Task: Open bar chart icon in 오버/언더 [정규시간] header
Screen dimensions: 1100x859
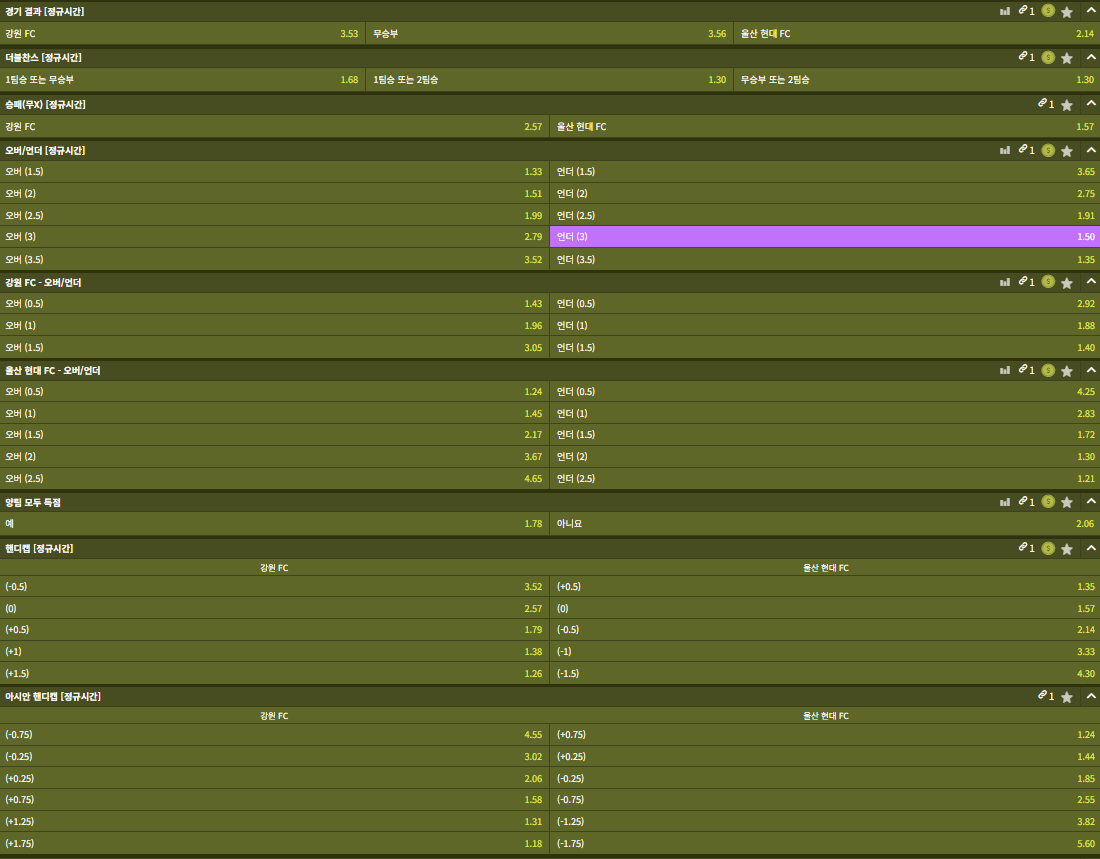Action: click(x=1004, y=150)
